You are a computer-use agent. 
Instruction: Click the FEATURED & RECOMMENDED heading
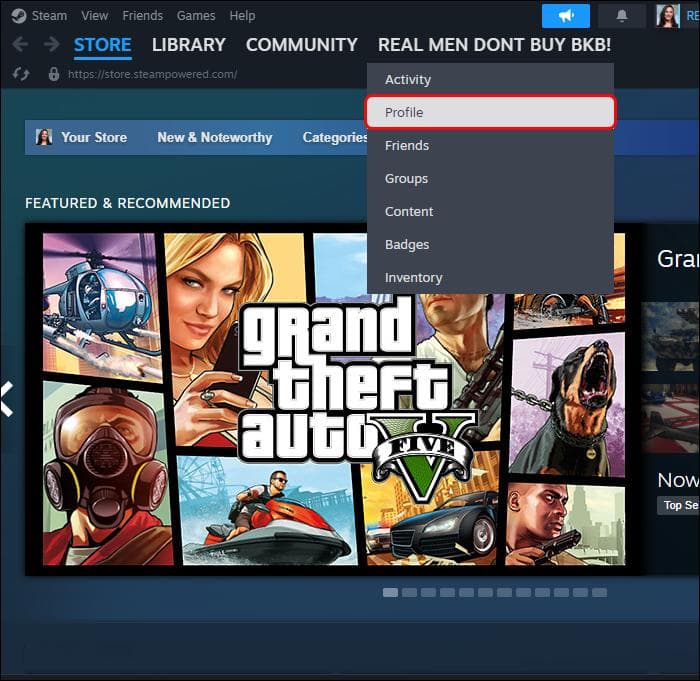(x=128, y=203)
